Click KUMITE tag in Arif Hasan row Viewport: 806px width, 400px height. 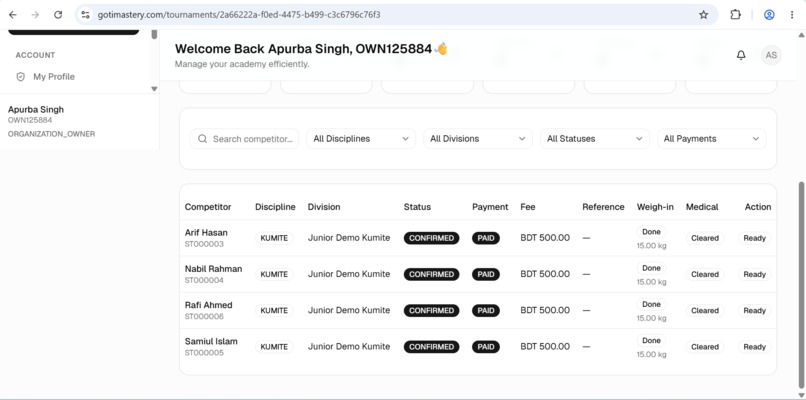click(274, 238)
